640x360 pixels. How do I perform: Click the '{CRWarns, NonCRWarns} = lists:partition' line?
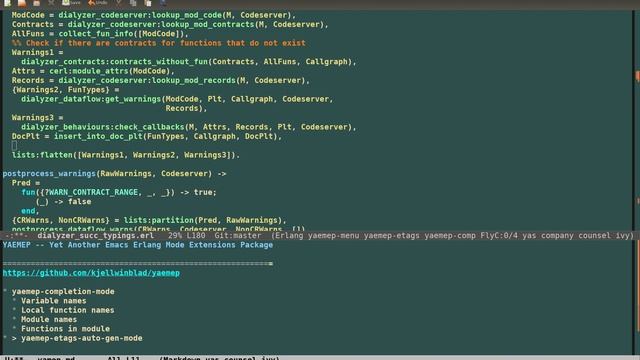[149, 220]
